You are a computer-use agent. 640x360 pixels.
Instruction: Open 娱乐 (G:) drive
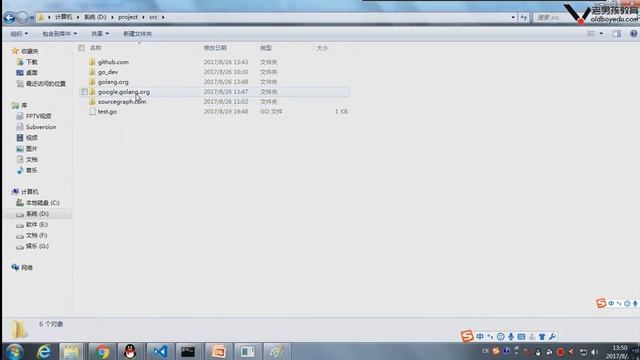(37, 246)
